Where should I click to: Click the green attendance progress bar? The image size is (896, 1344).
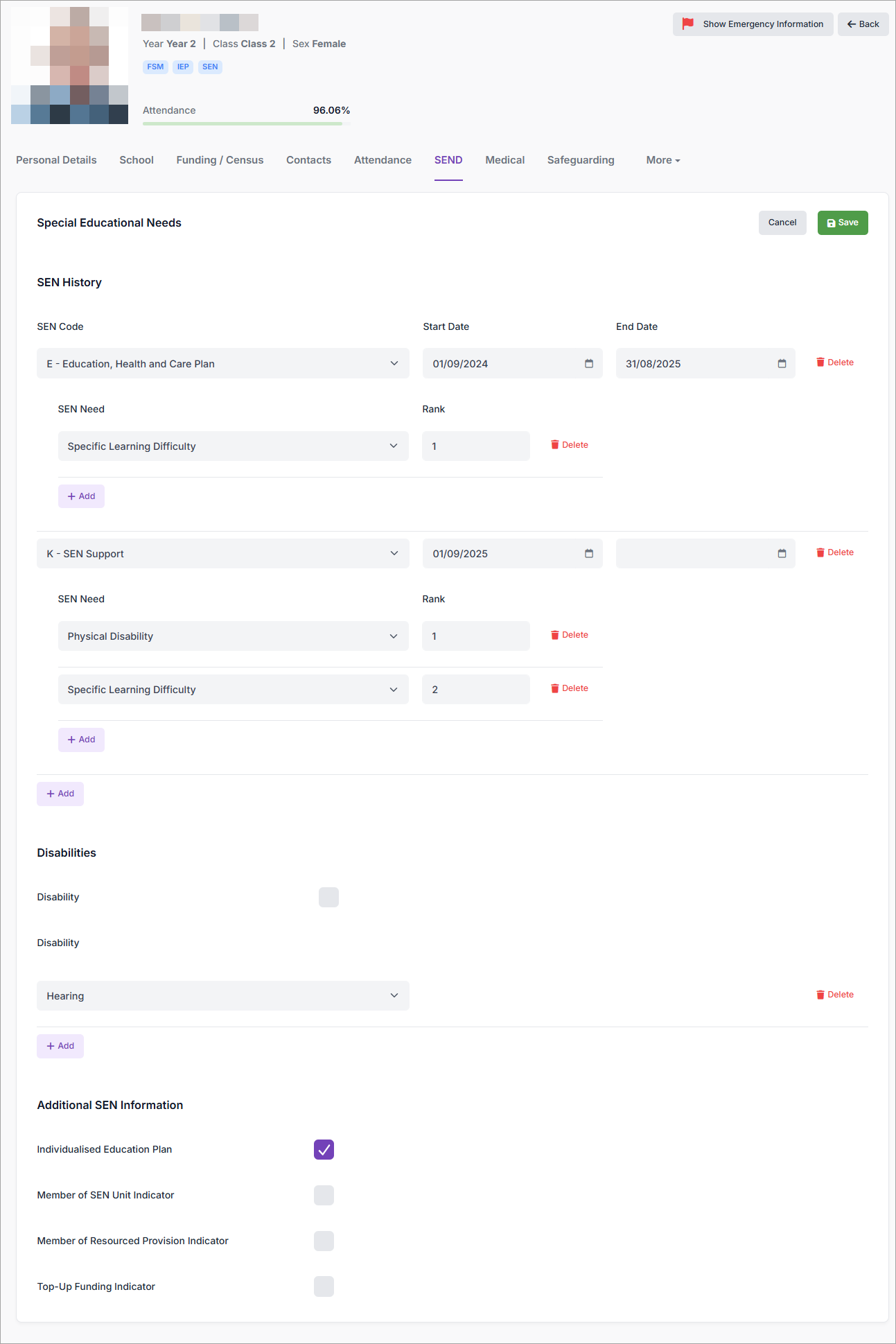pos(243,123)
